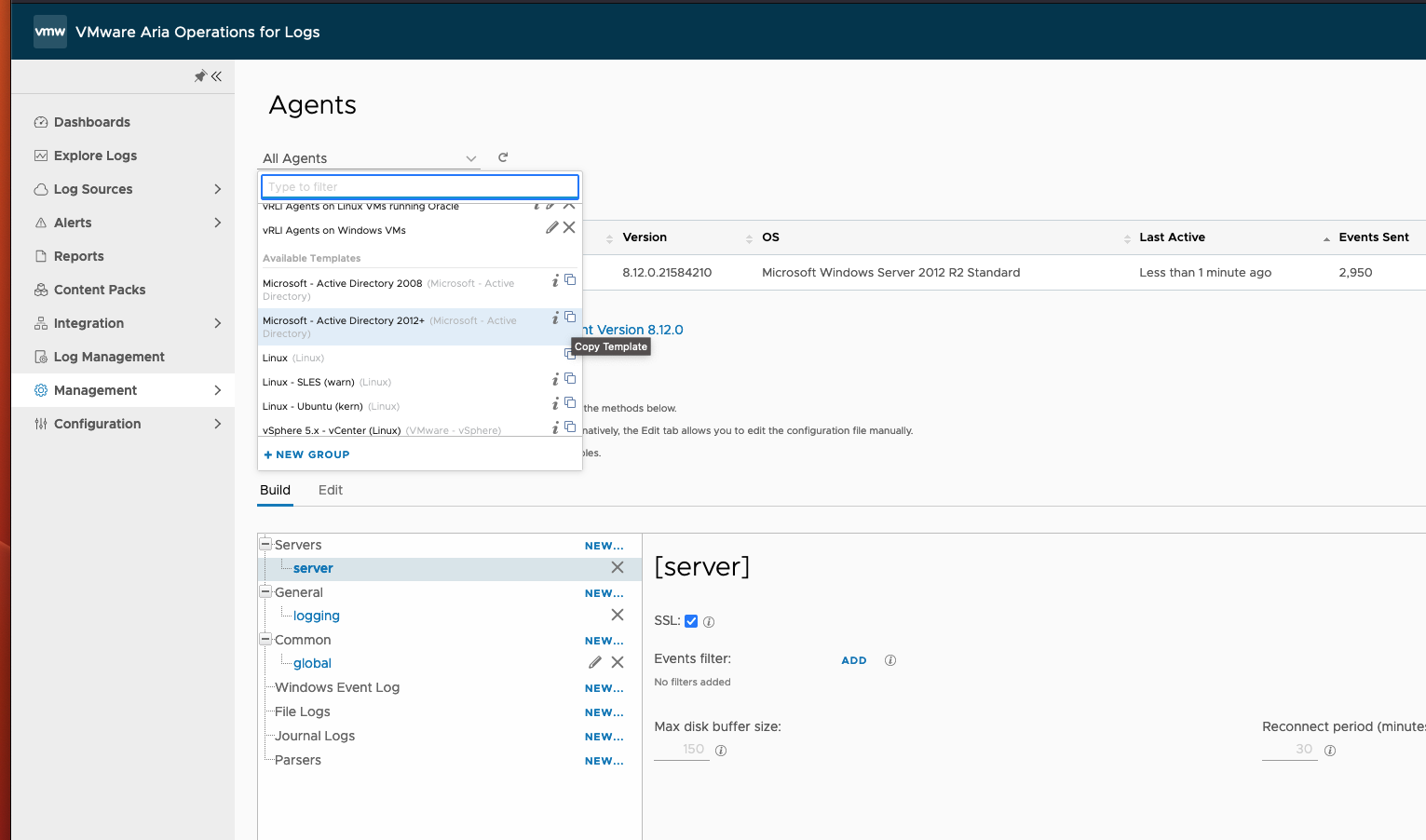Click the NEW GROUP link
1426x840 pixels.
tap(306, 454)
